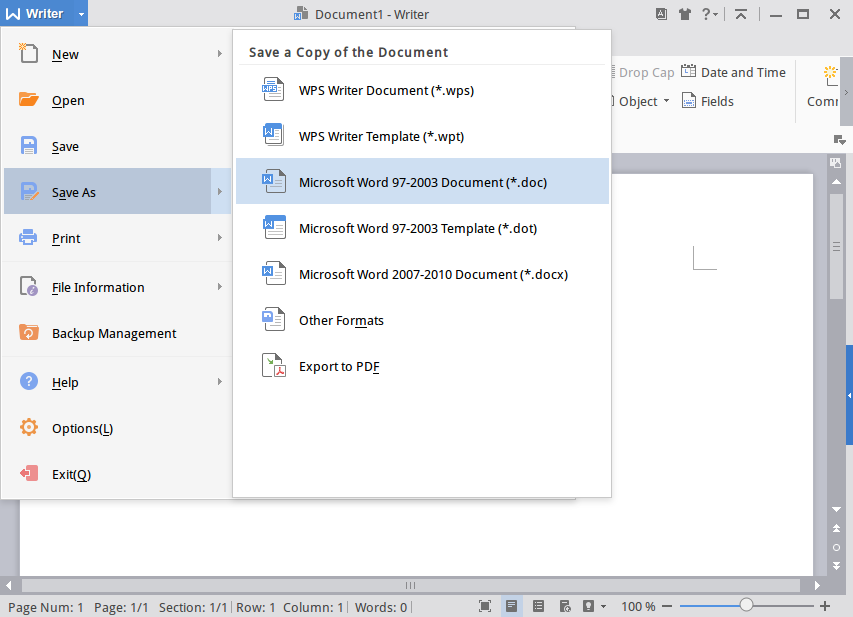853x617 pixels.
Task: Open the Writer application menu button
Action: point(44,14)
